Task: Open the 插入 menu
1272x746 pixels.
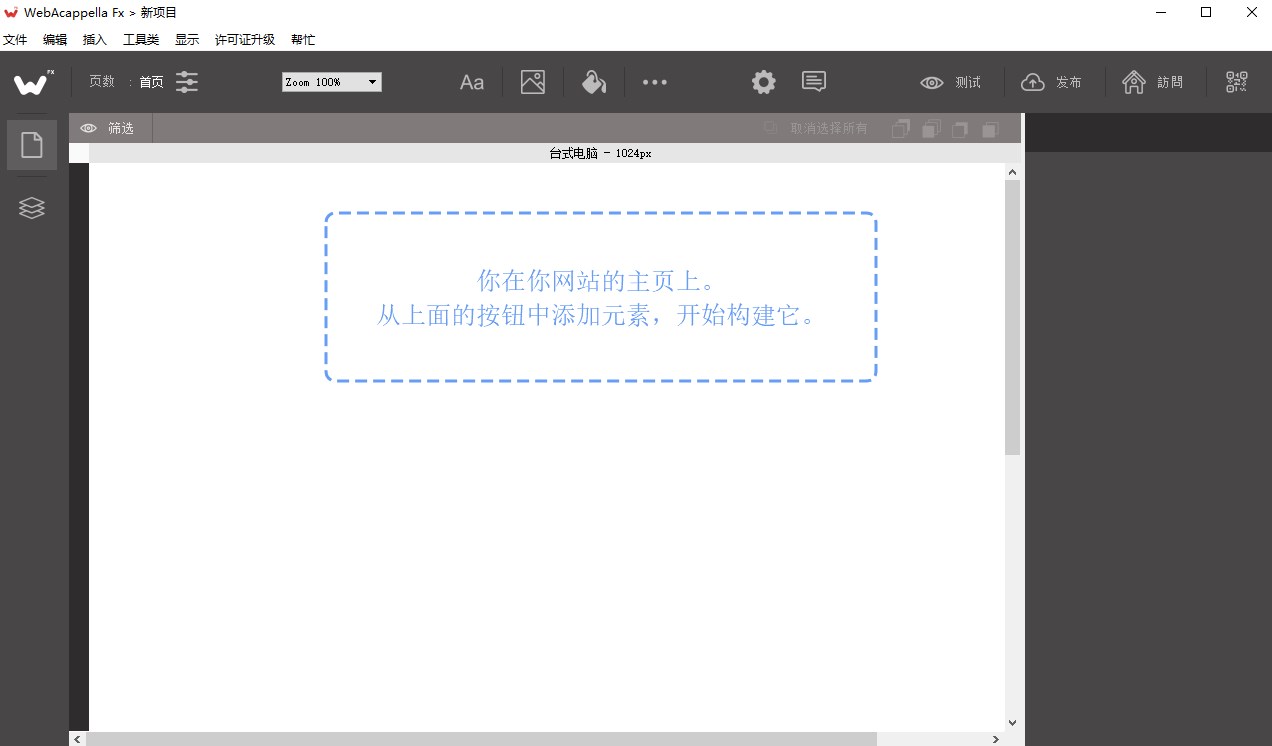Action: 94,39
